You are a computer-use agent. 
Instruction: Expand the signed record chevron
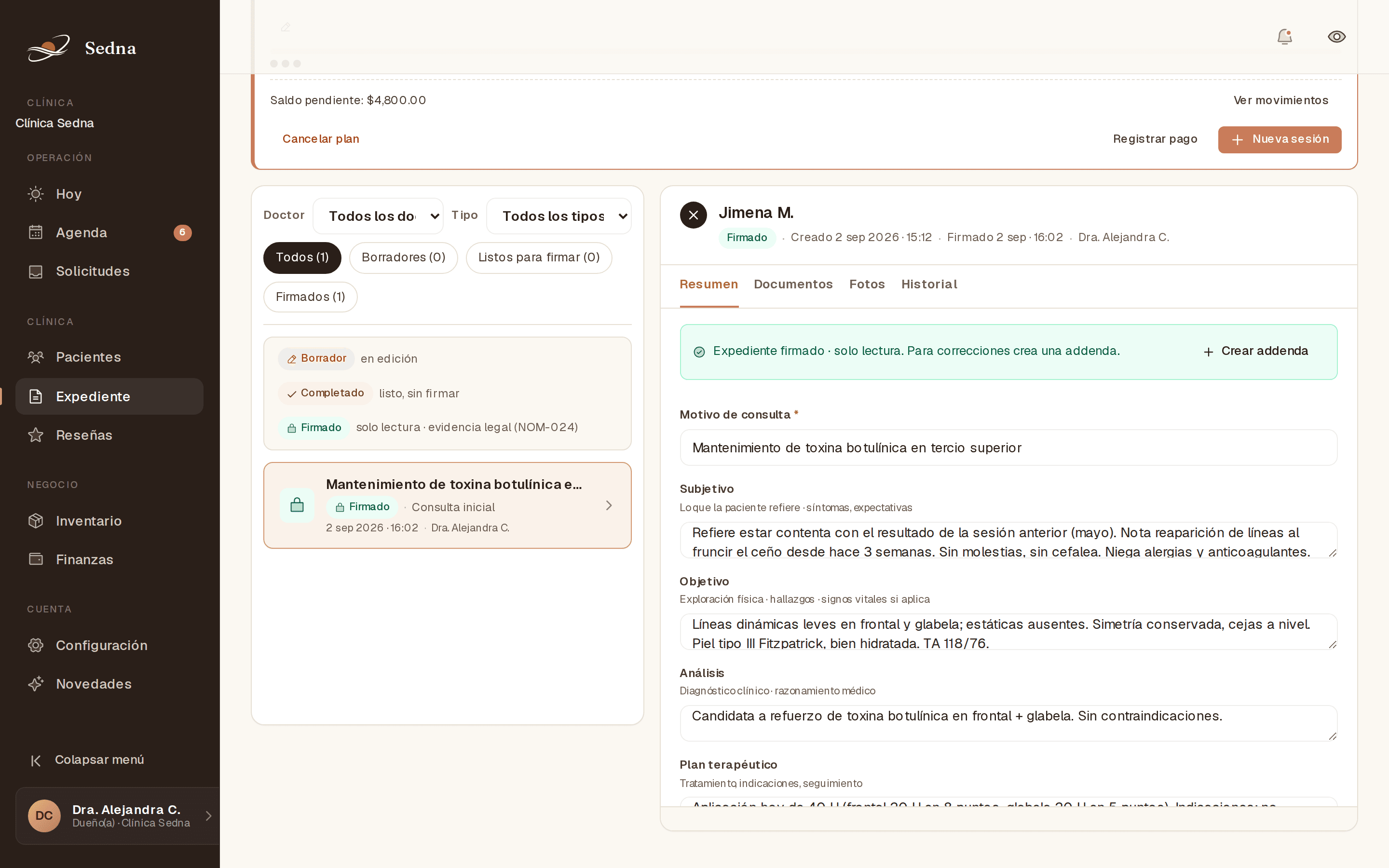[x=609, y=505]
